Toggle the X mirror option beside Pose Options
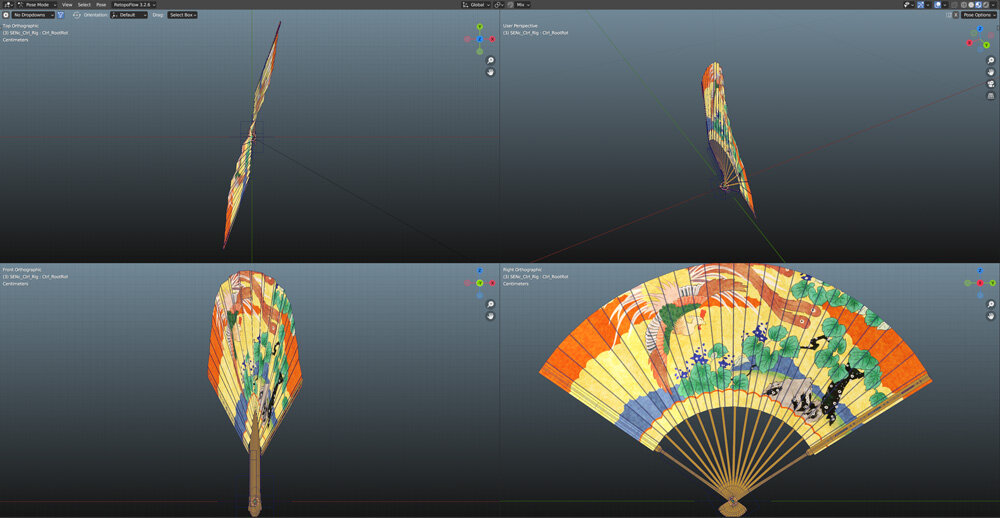This screenshot has width=1000, height=518. (956, 15)
